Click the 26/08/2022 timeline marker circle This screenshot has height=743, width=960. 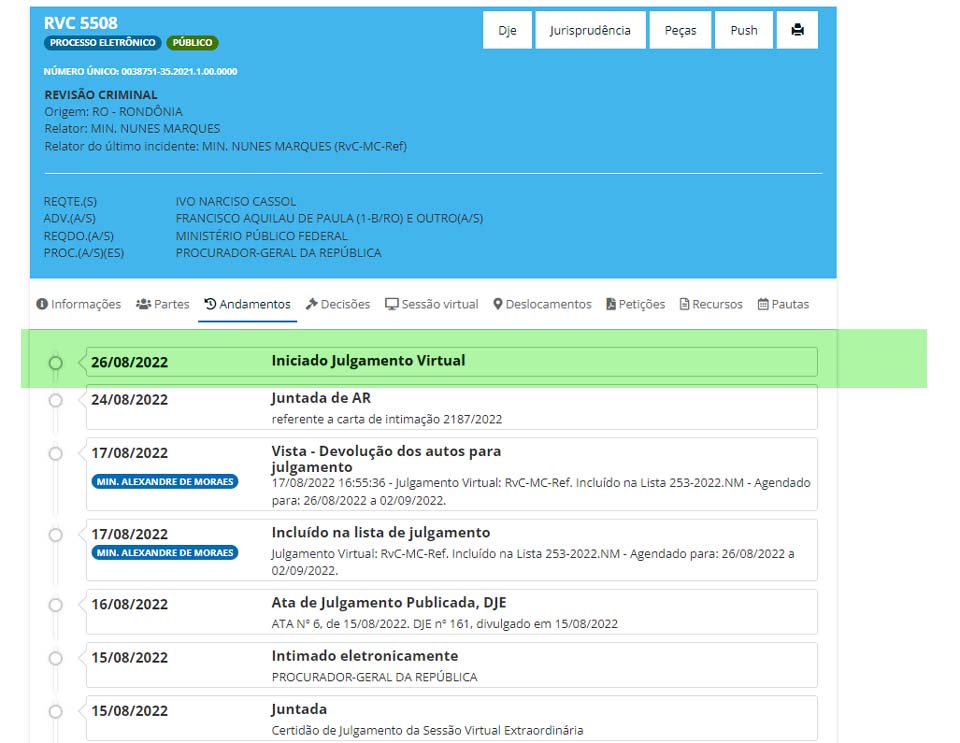56,362
